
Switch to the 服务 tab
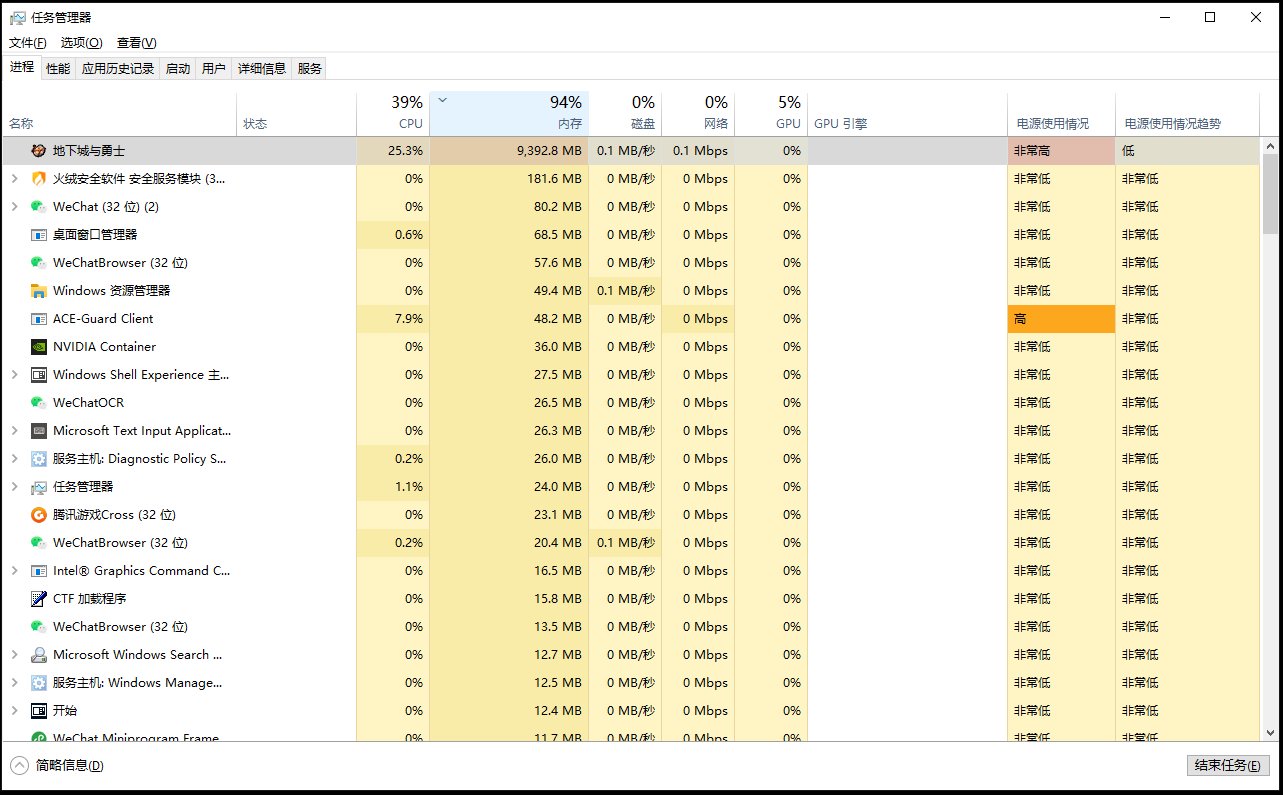(x=310, y=68)
